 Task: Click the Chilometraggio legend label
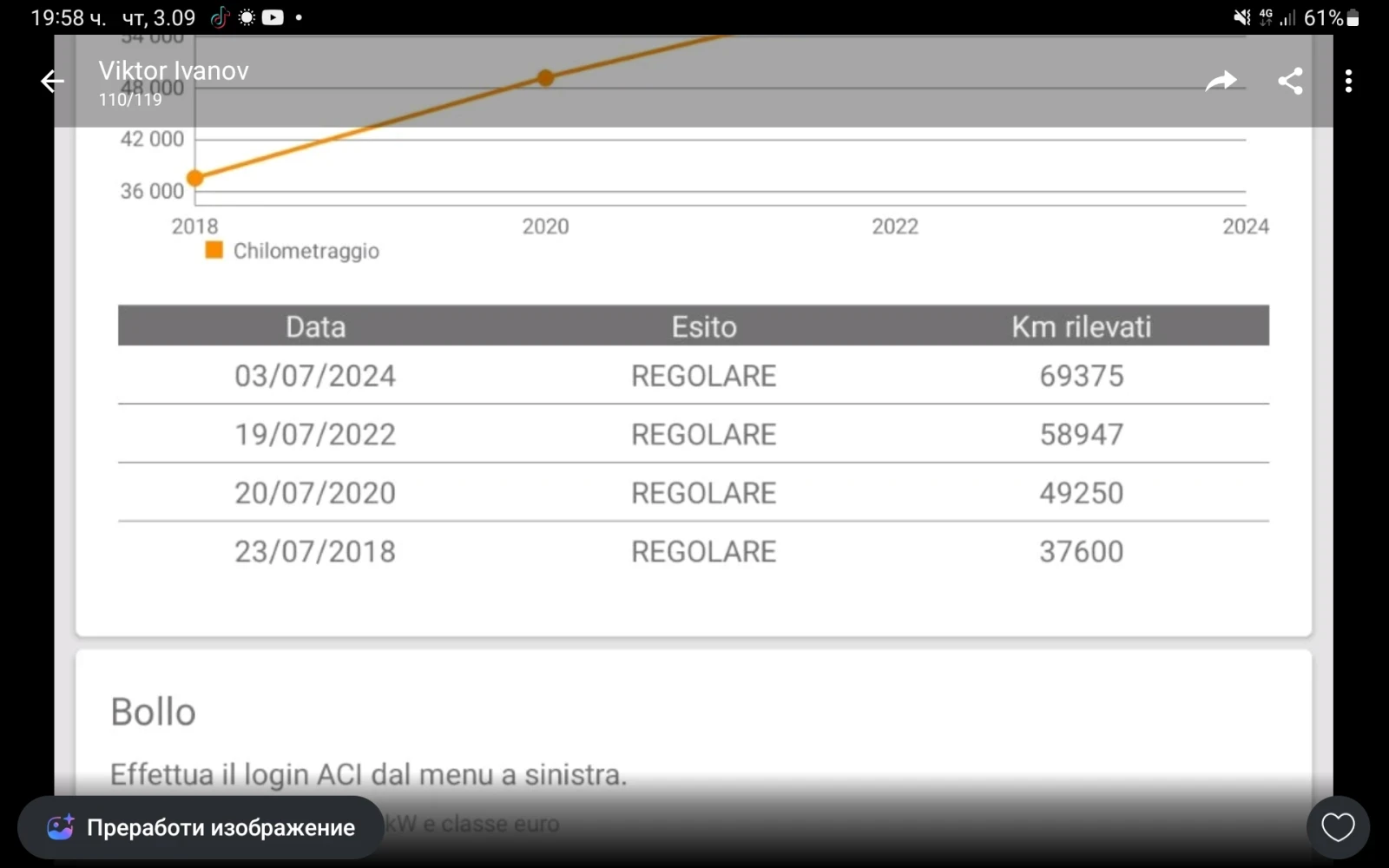[306, 251]
